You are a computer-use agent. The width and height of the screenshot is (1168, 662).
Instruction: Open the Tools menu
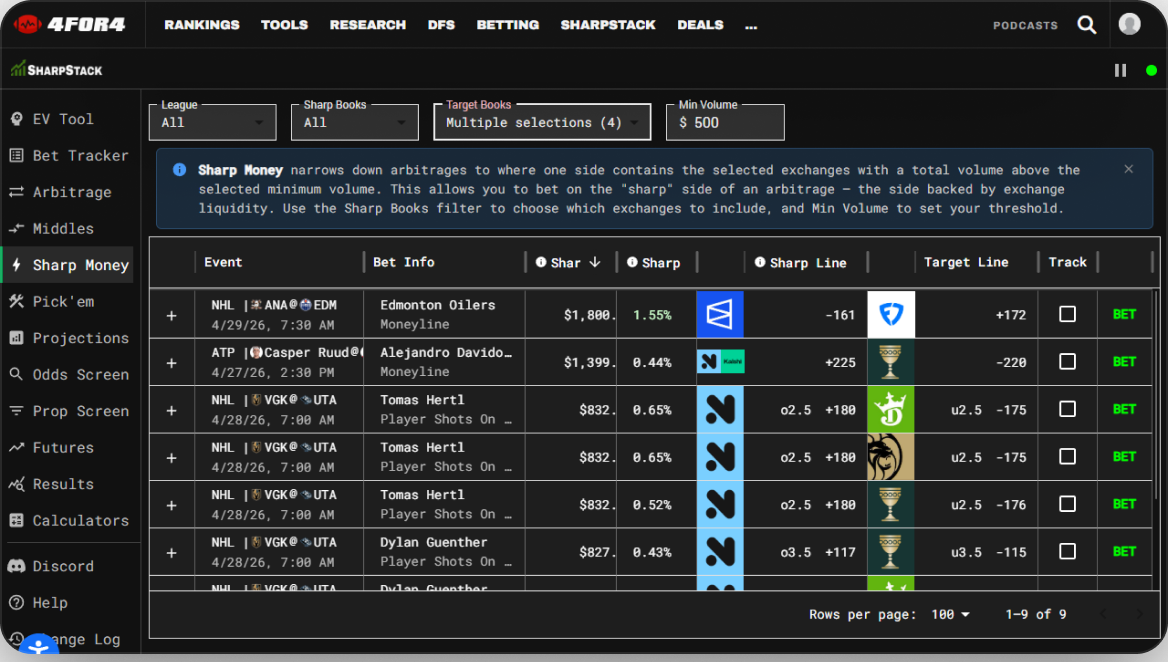(285, 25)
